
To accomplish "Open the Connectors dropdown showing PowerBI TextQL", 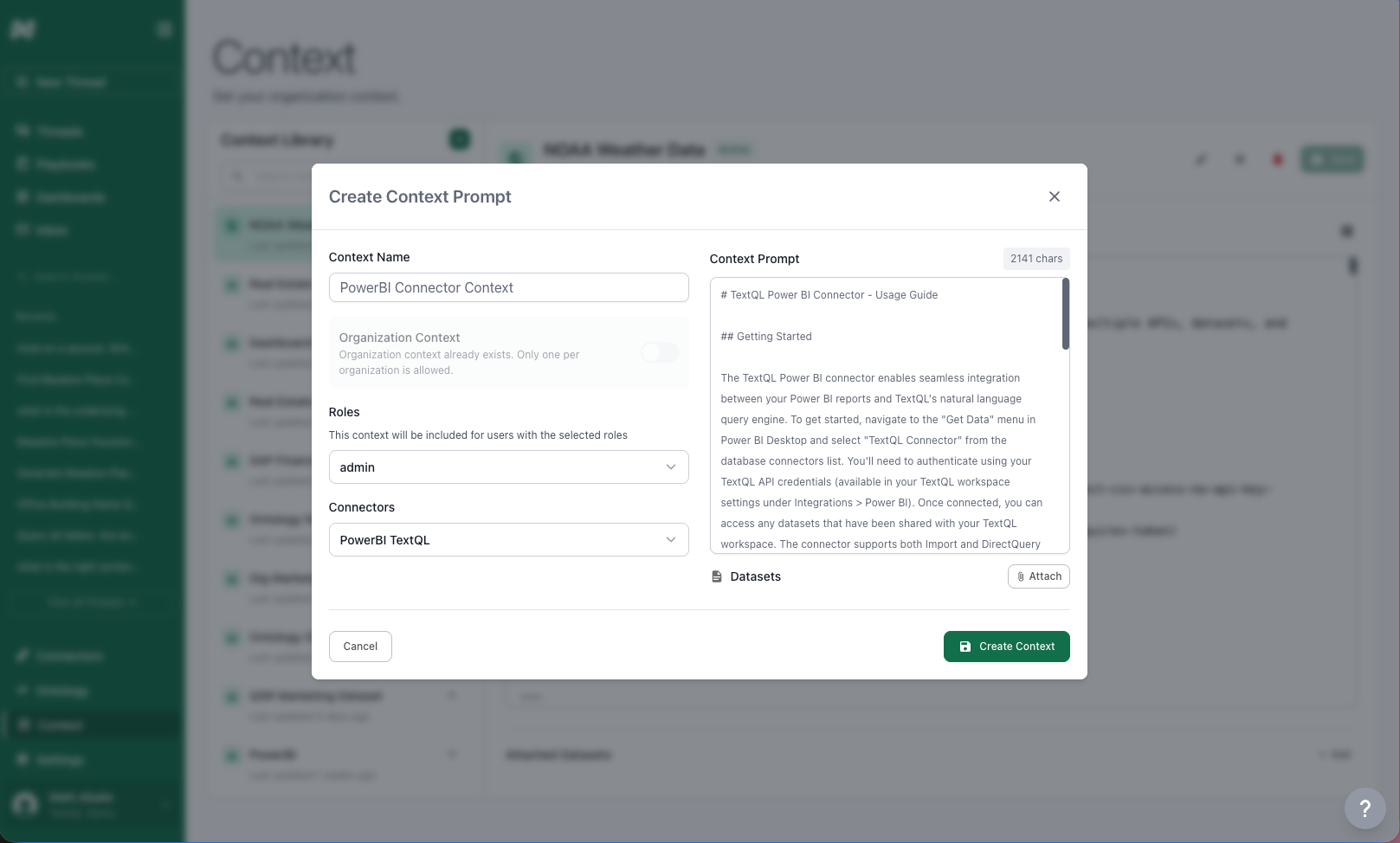I will (508, 539).
